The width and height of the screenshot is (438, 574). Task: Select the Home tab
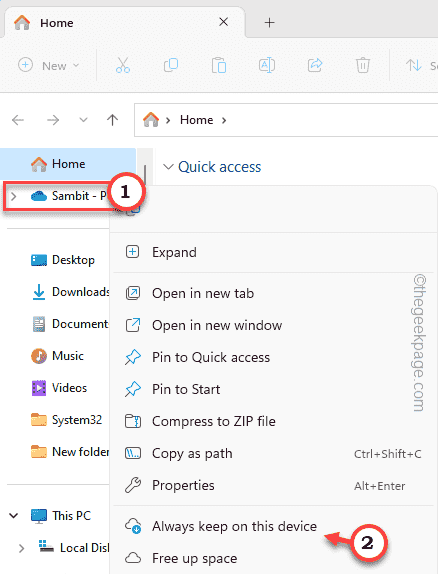pyautogui.click(x=125, y=23)
